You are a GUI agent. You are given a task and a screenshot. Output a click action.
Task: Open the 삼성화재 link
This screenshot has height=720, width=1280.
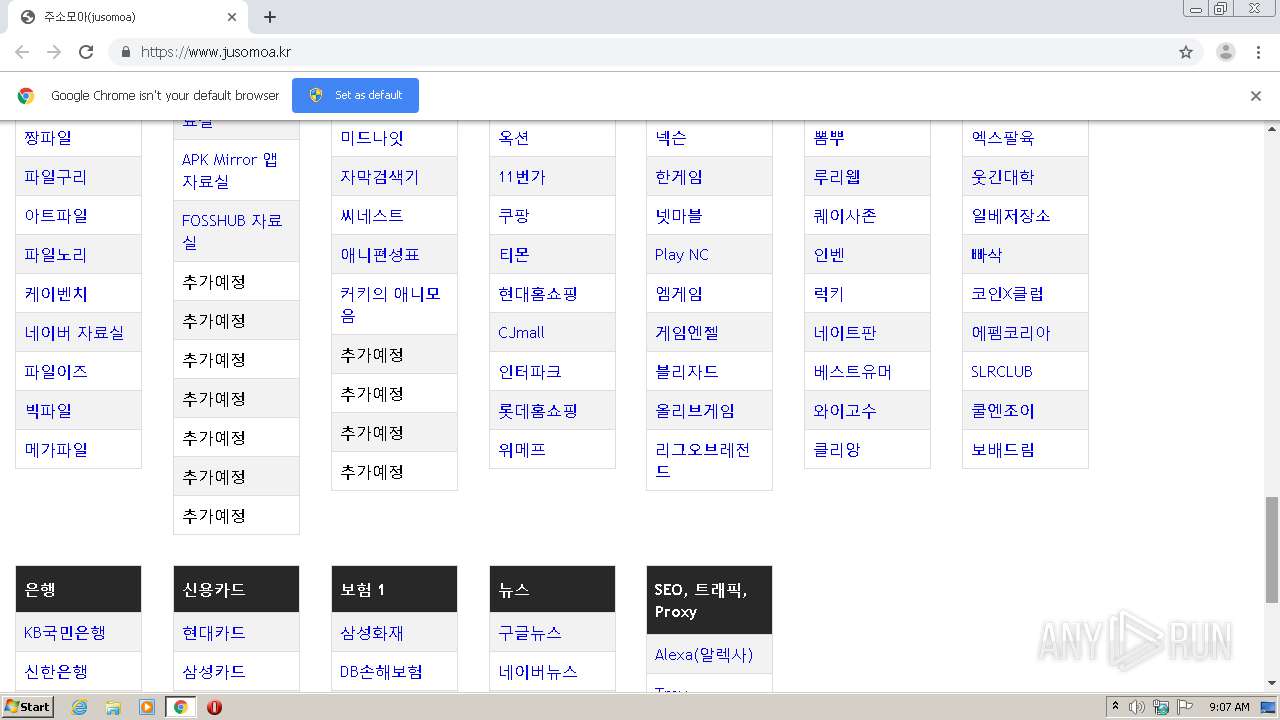(x=372, y=633)
